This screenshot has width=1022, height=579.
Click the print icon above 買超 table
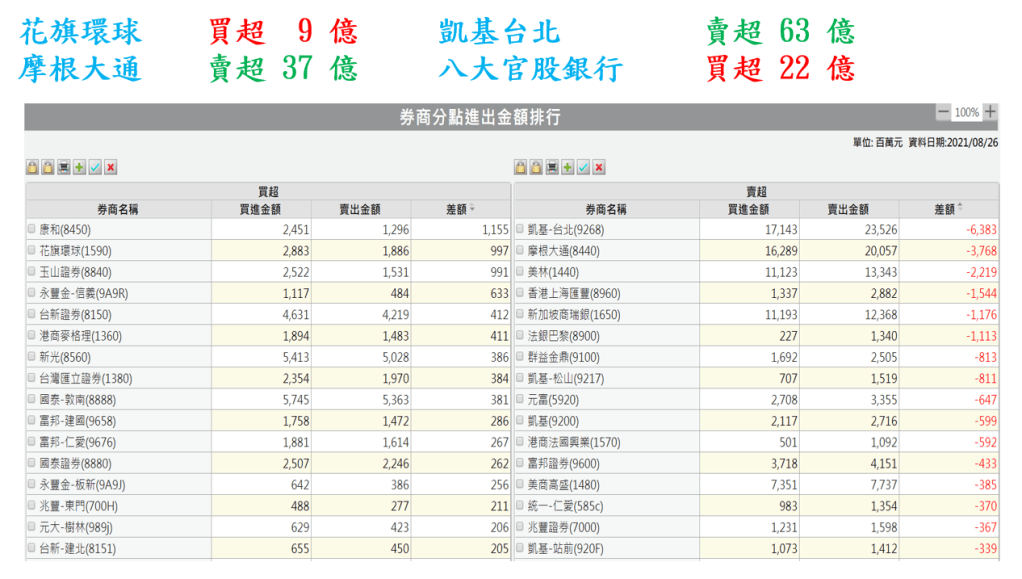(x=64, y=167)
